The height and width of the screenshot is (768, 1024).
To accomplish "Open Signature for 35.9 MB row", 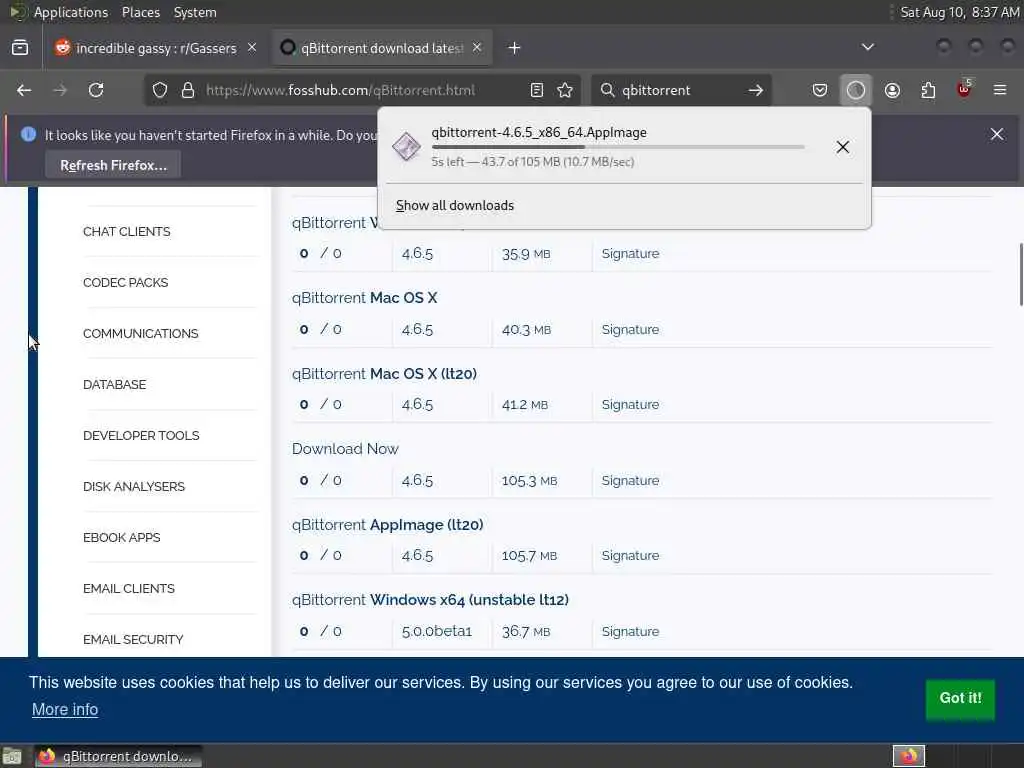I will point(630,253).
